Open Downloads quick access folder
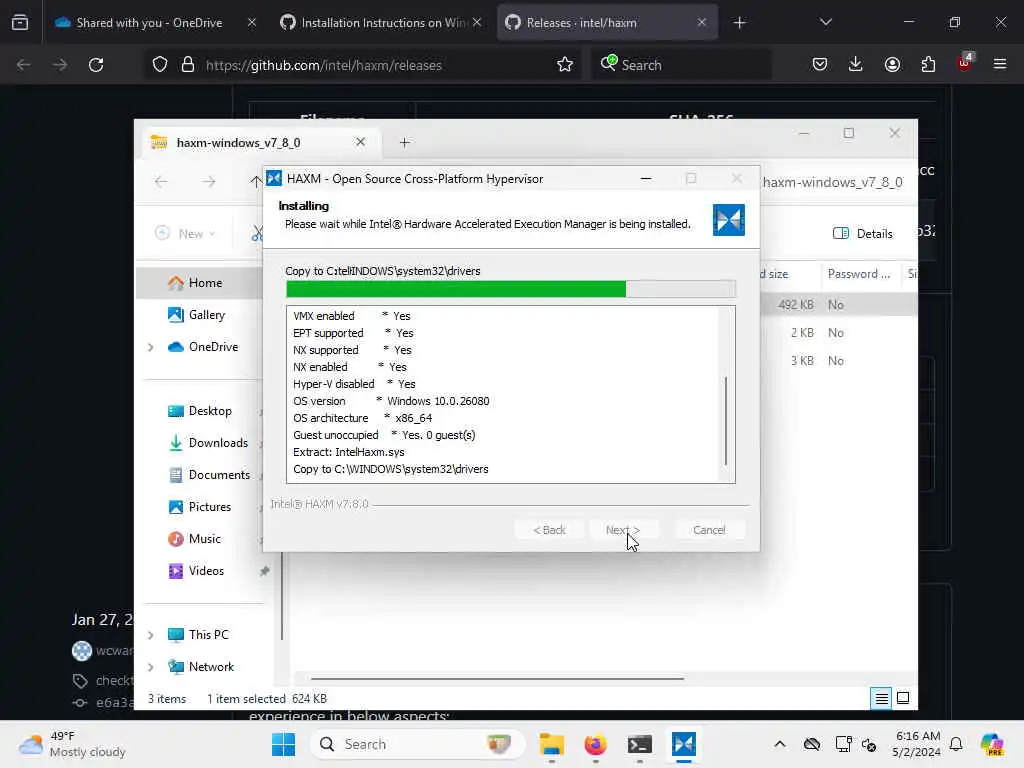This screenshot has height=768, width=1024. 208,443
